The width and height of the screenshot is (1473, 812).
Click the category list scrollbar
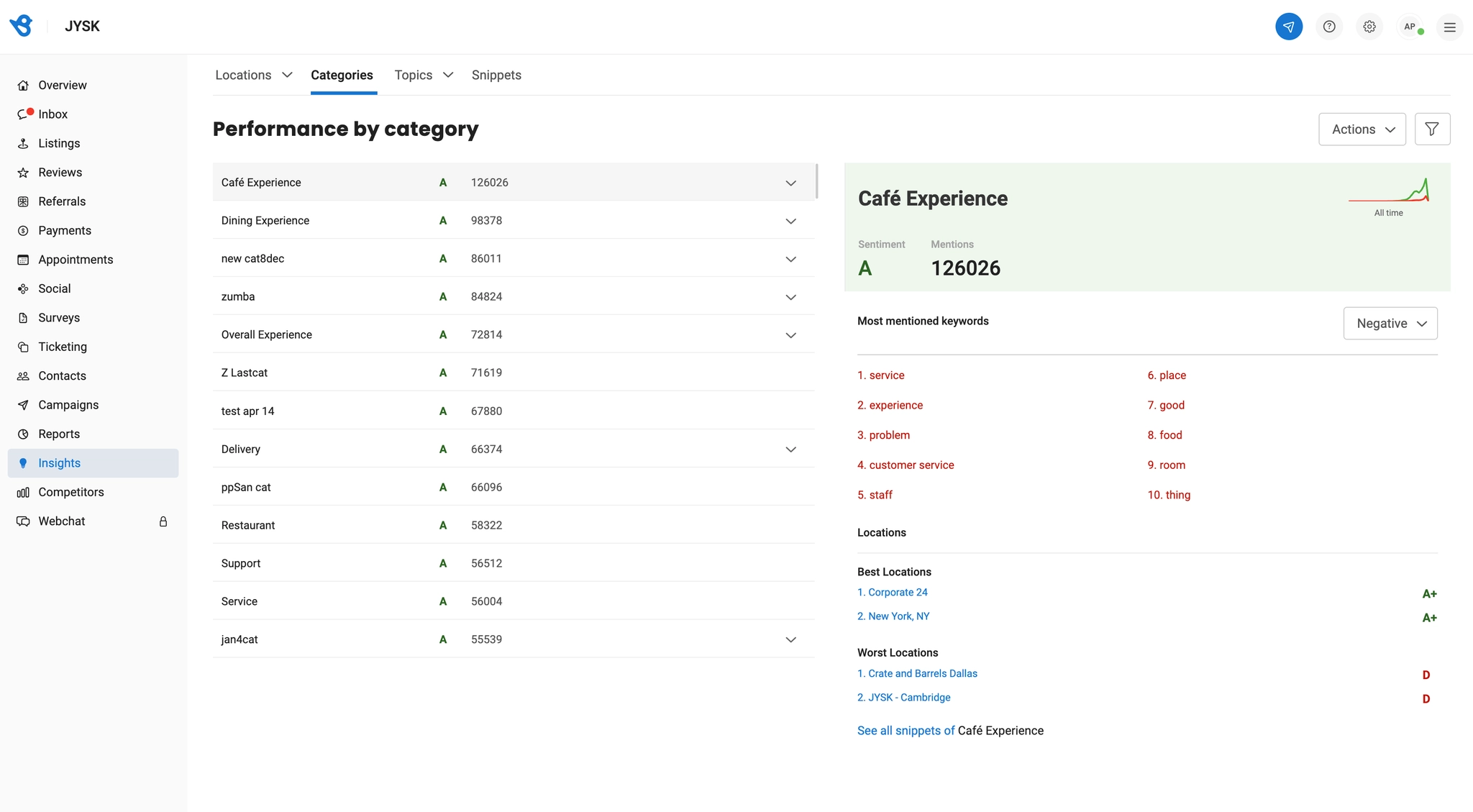[816, 181]
